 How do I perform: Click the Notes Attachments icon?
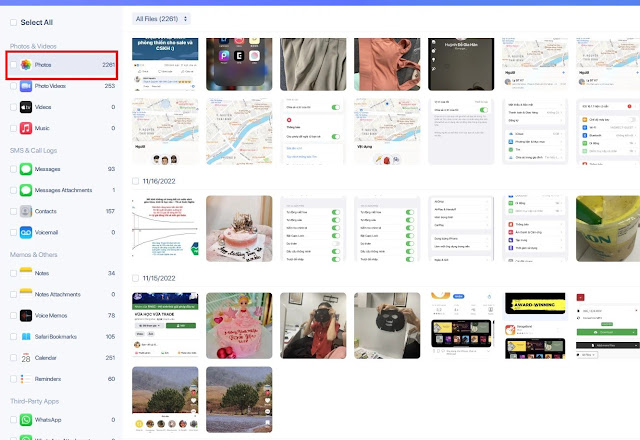(26, 294)
